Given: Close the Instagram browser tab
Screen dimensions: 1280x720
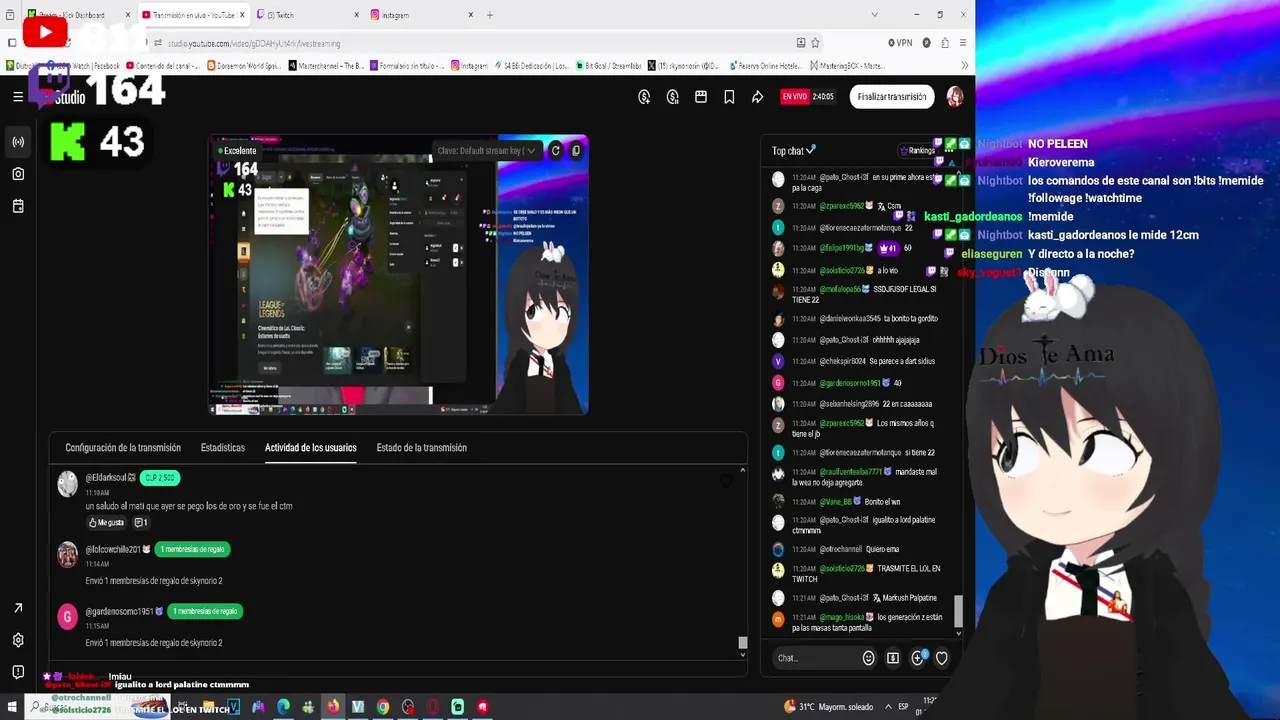Looking at the screenshot, I should (471, 15).
